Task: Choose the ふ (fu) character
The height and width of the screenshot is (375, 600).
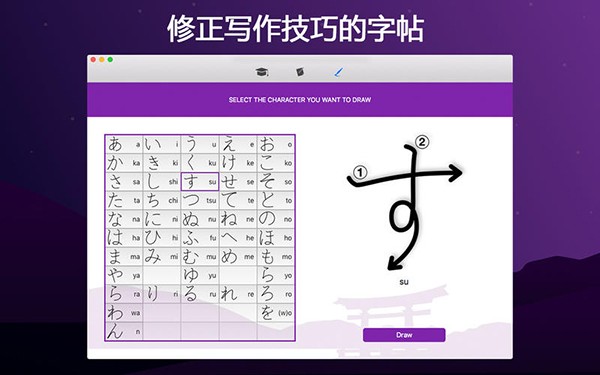Action: click(x=200, y=238)
